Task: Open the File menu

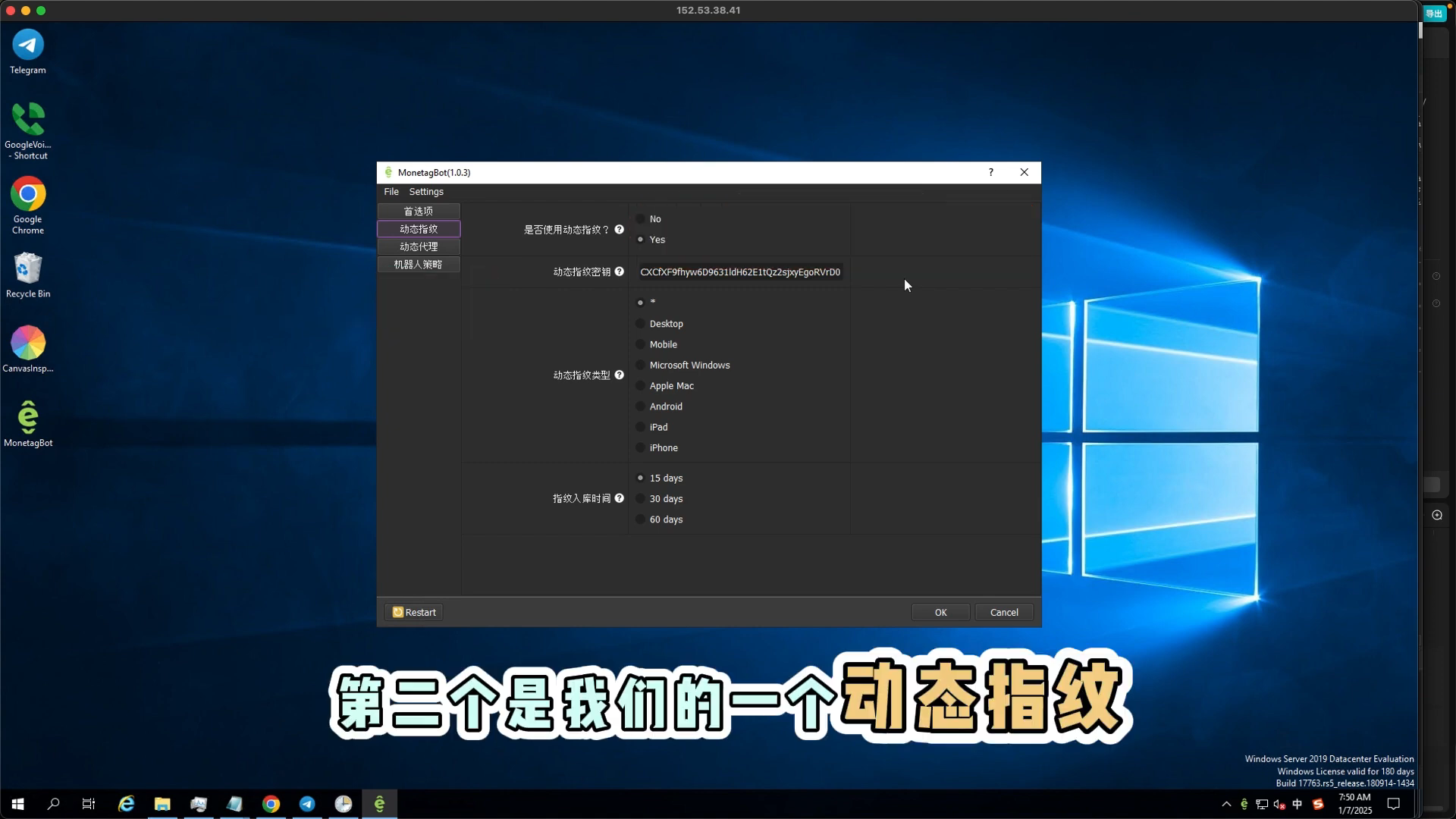Action: point(391,192)
